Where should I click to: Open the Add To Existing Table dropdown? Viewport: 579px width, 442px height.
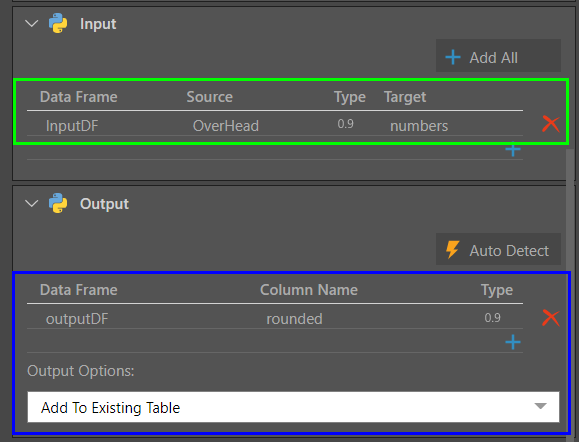(x=293, y=407)
